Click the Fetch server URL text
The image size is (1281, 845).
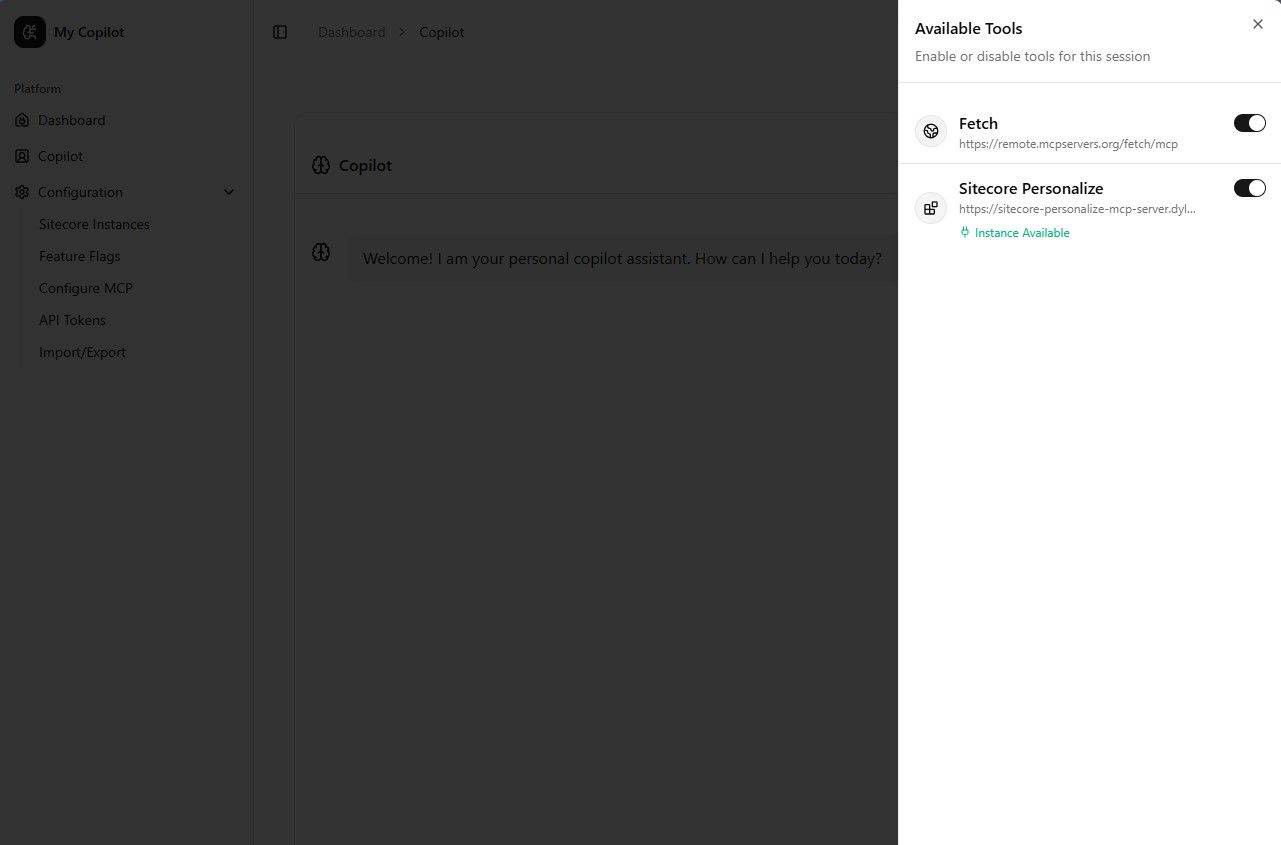[1068, 144]
